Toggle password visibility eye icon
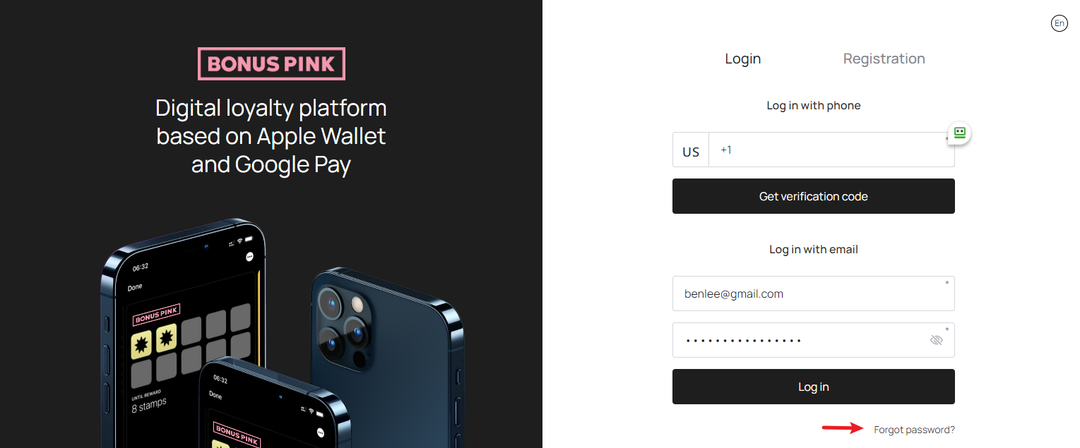1080x448 pixels. (936, 340)
